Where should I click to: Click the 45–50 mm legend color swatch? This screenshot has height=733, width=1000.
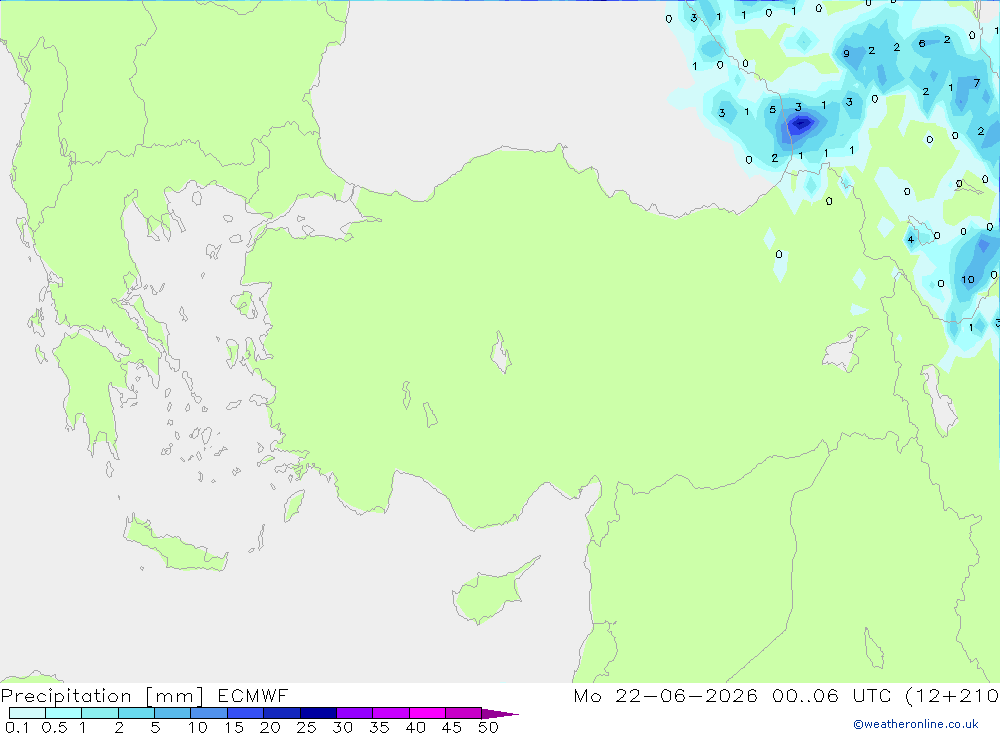pyautogui.click(x=464, y=713)
